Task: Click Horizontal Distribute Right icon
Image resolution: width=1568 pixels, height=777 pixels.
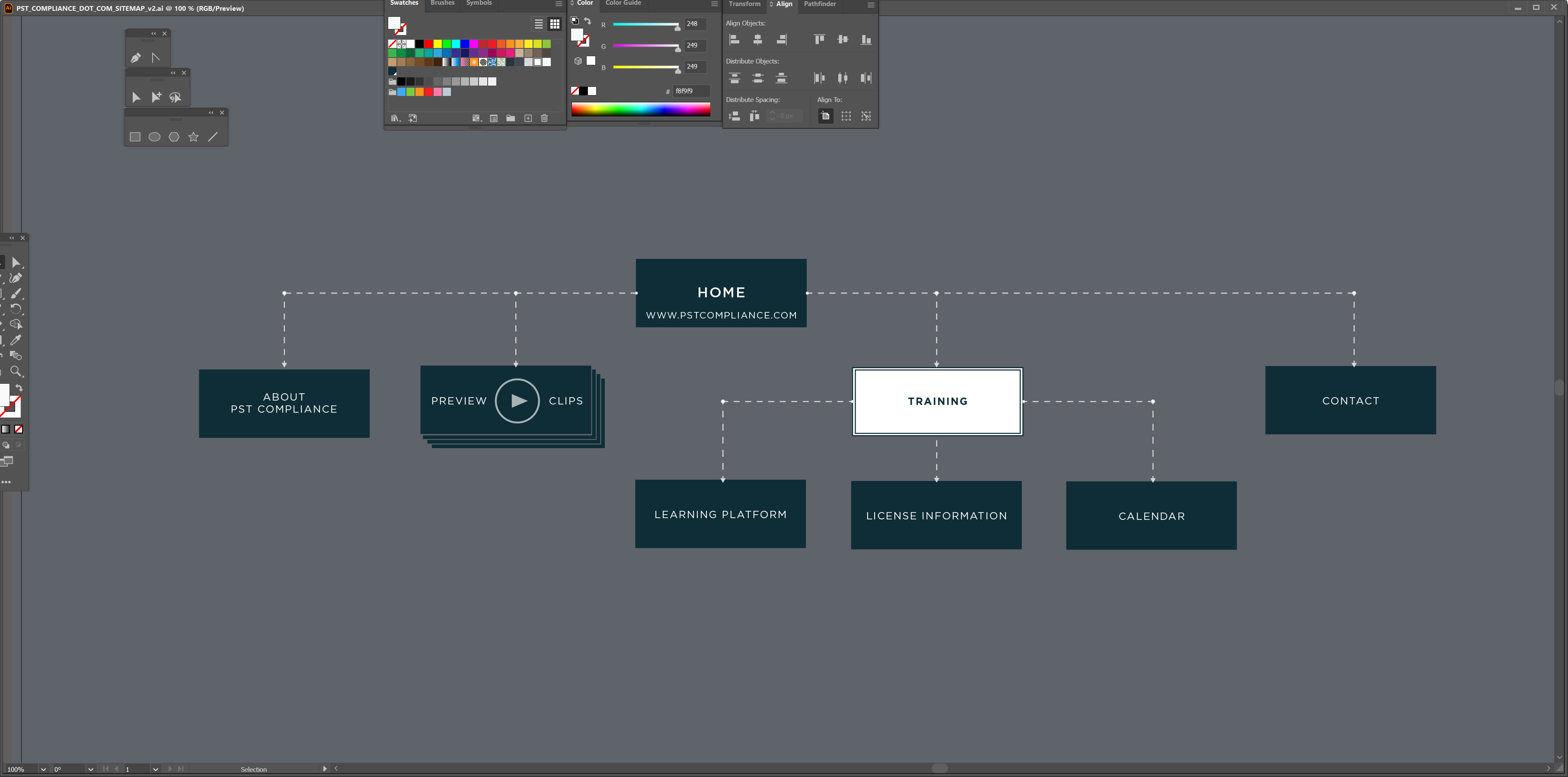Action: (x=865, y=78)
